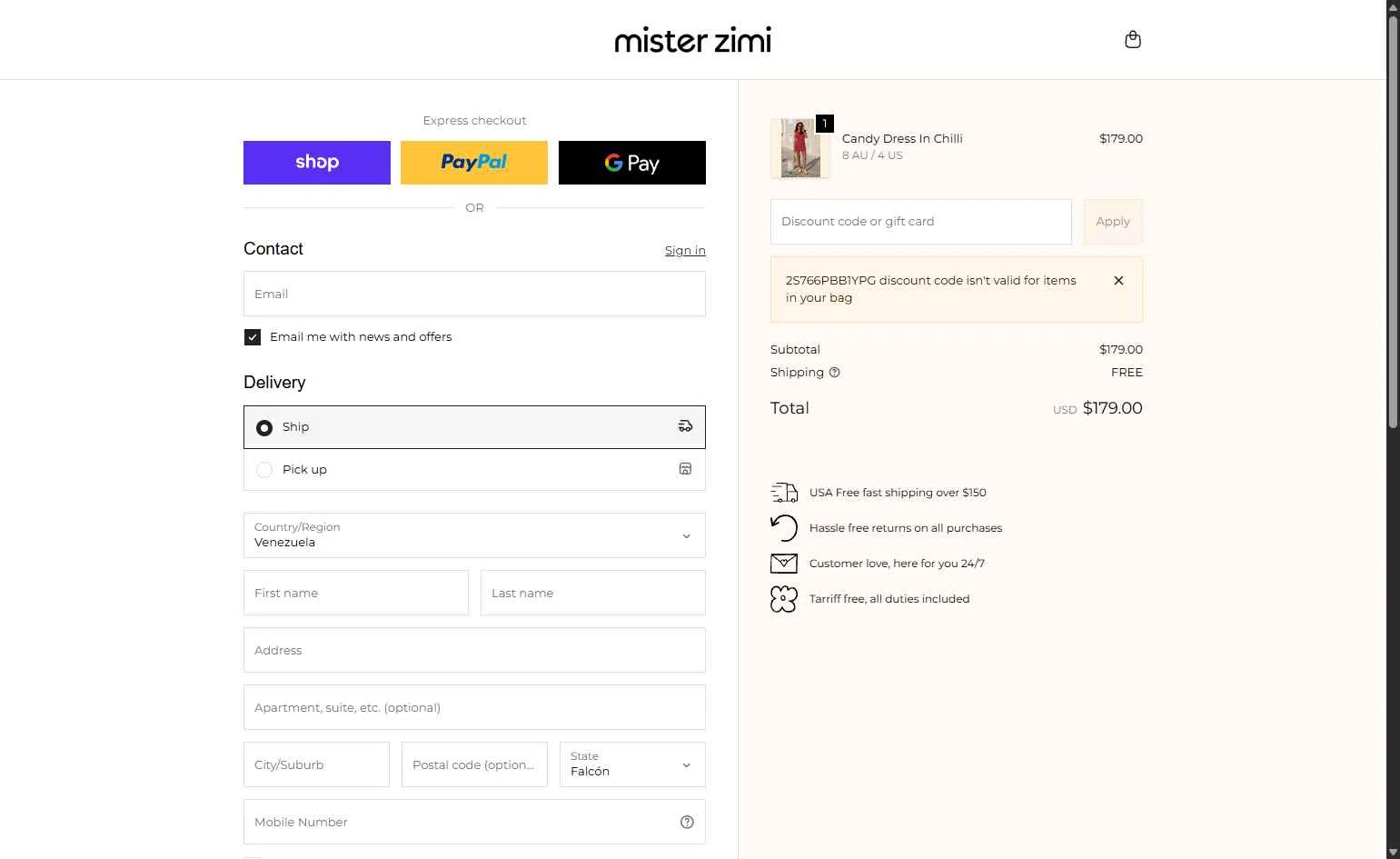1400x859 pixels.
Task: Click the Candy Dress In Chilli product name
Action: (902, 138)
